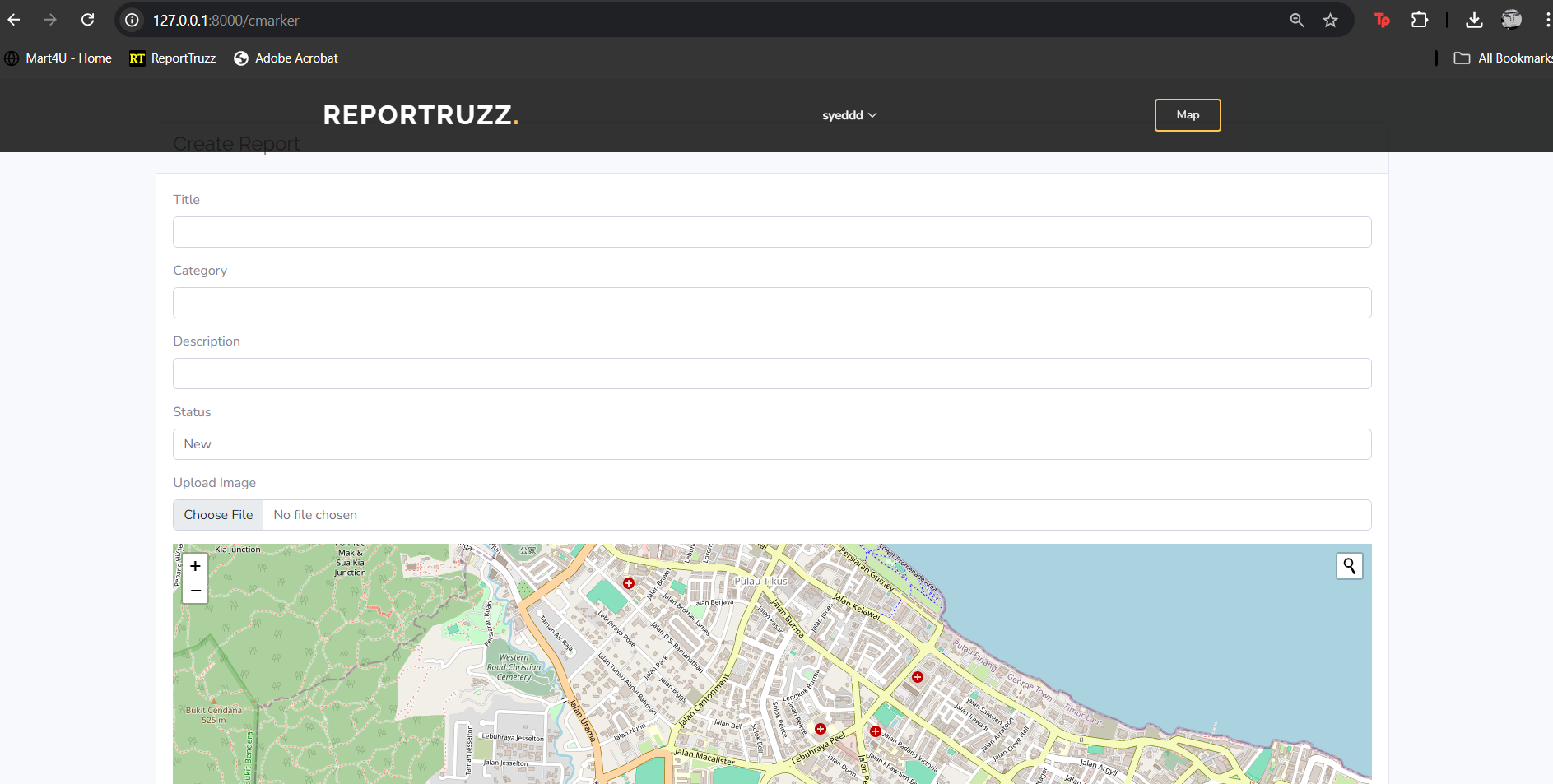View site information icon beside URL
Viewport: 1553px width, 784px height.
pyautogui.click(x=132, y=20)
